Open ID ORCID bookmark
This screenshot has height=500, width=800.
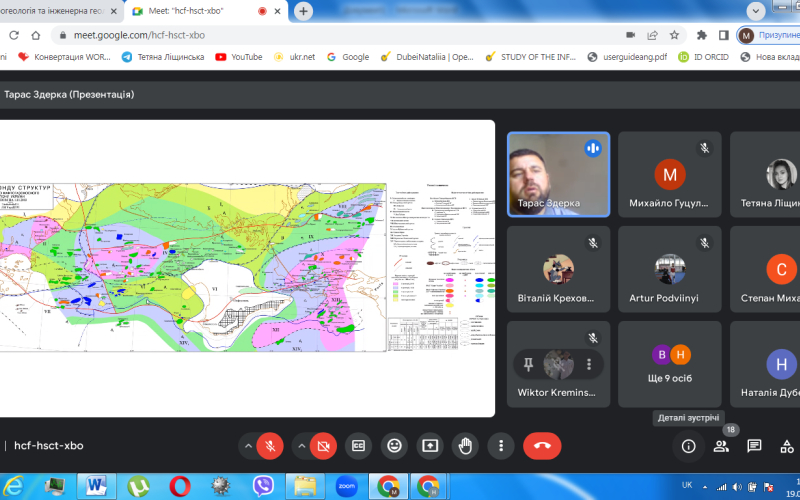tap(704, 57)
